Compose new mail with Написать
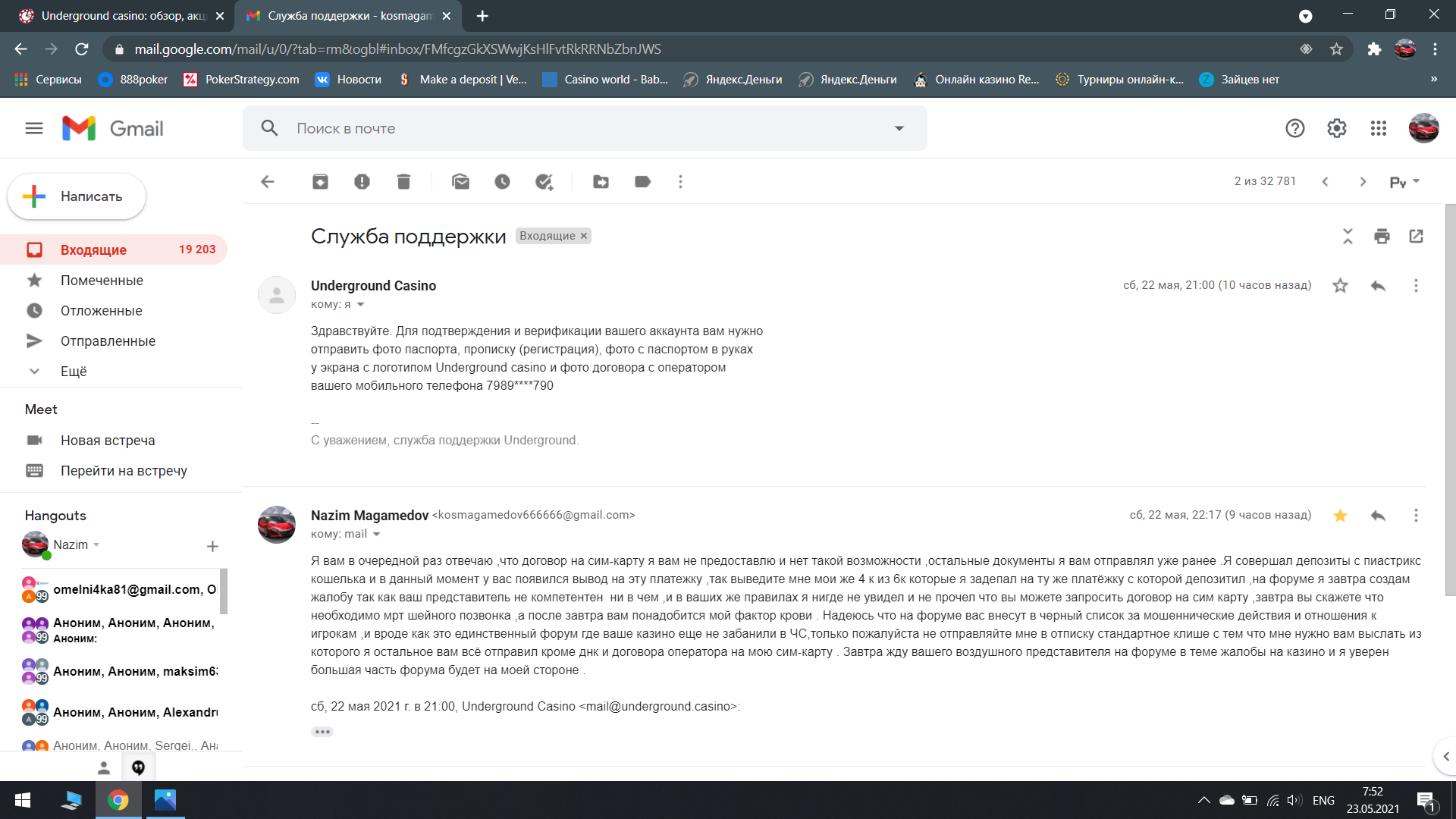This screenshot has width=1456, height=819. [77, 196]
